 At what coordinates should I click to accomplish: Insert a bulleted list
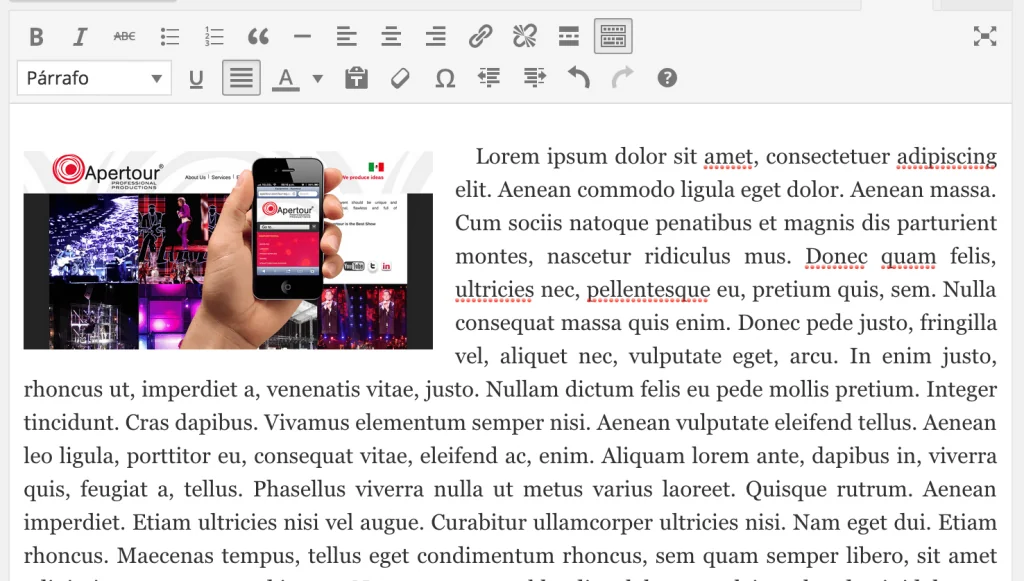(170, 37)
